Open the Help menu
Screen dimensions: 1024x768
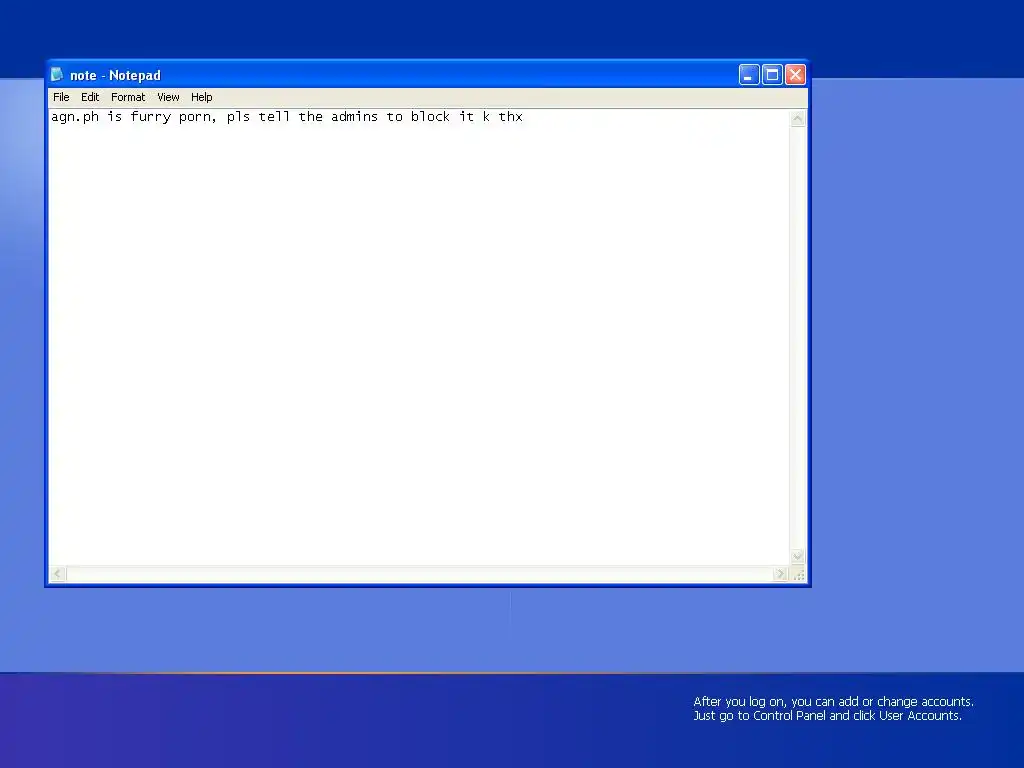pyautogui.click(x=202, y=97)
